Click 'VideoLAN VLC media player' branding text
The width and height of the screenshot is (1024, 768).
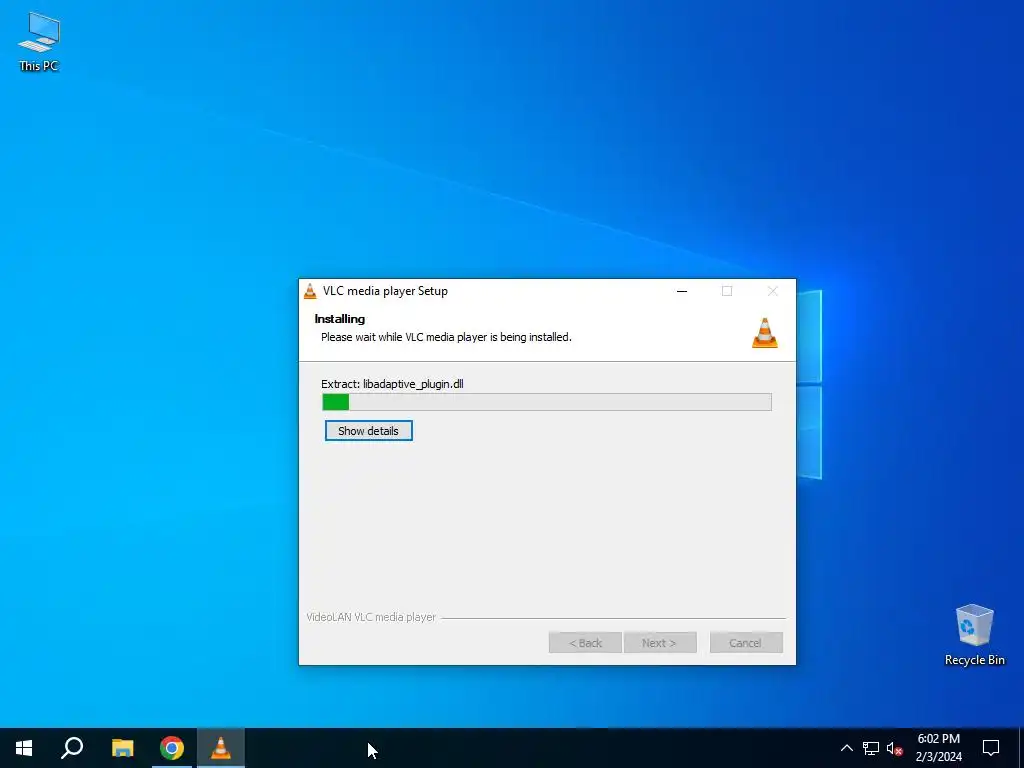pyautogui.click(x=371, y=617)
